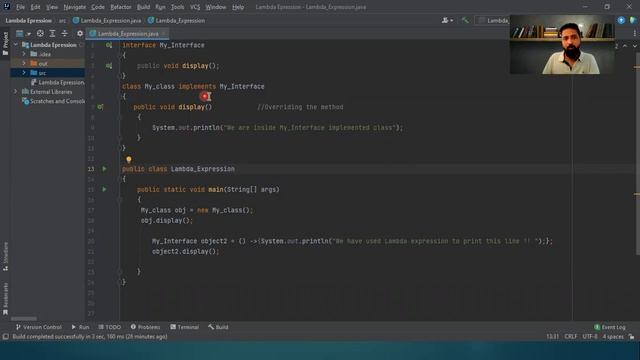640x360 pixels.
Task: Toggle the Project tool window sidebar button
Action: point(5,44)
